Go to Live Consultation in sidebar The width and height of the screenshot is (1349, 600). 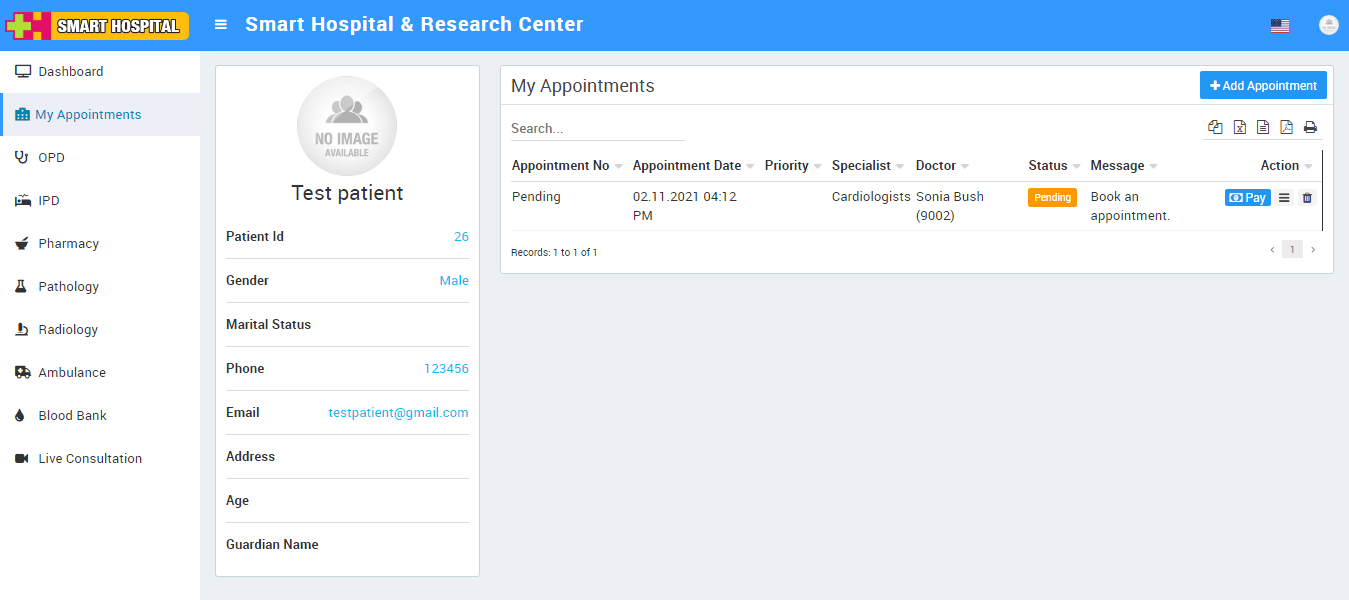[90, 459]
